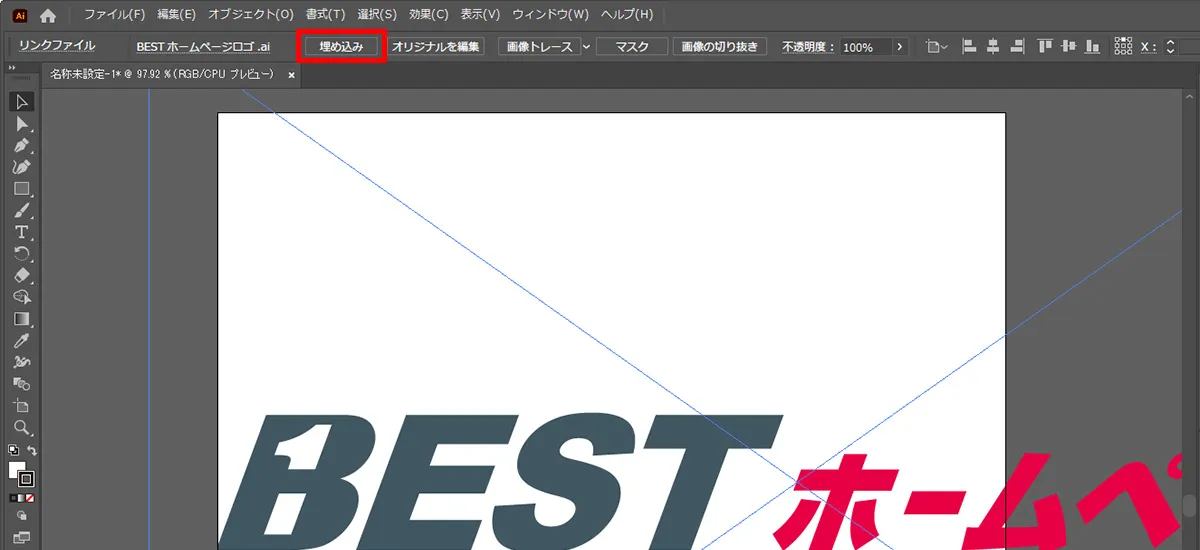
Task: Select the Blend tool
Action: (21, 384)
